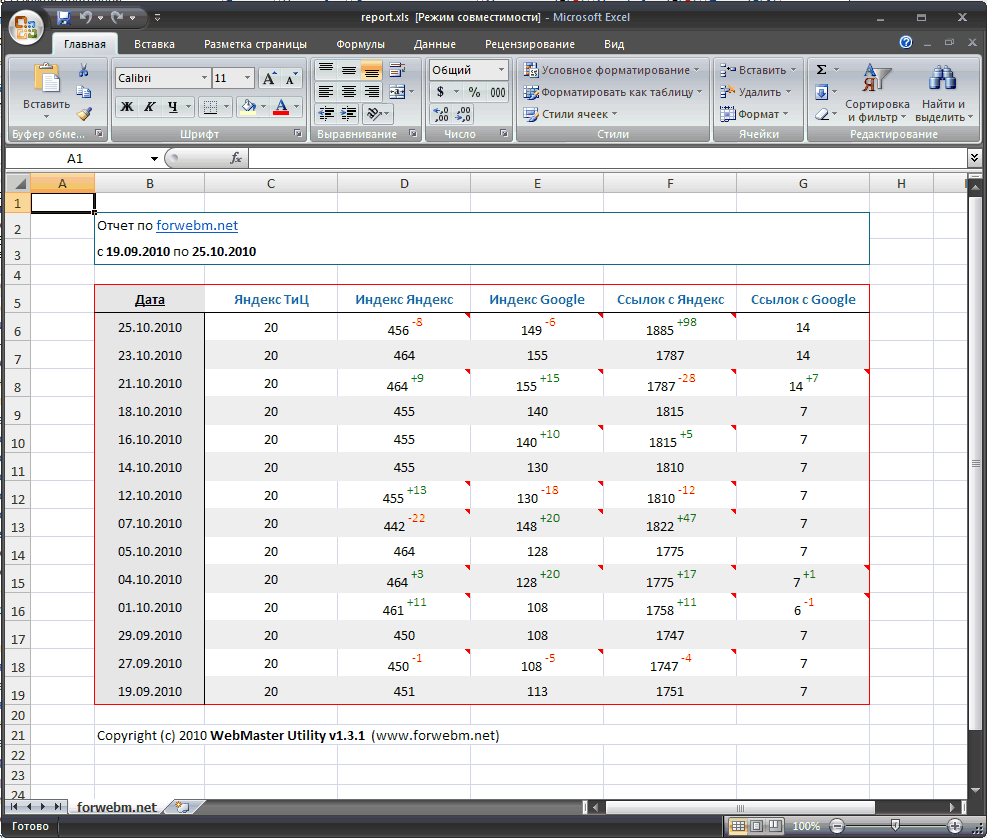987x838 pixels.
Task: Click the Find and Select binoculars icon
Action: (x=942, y=78)
